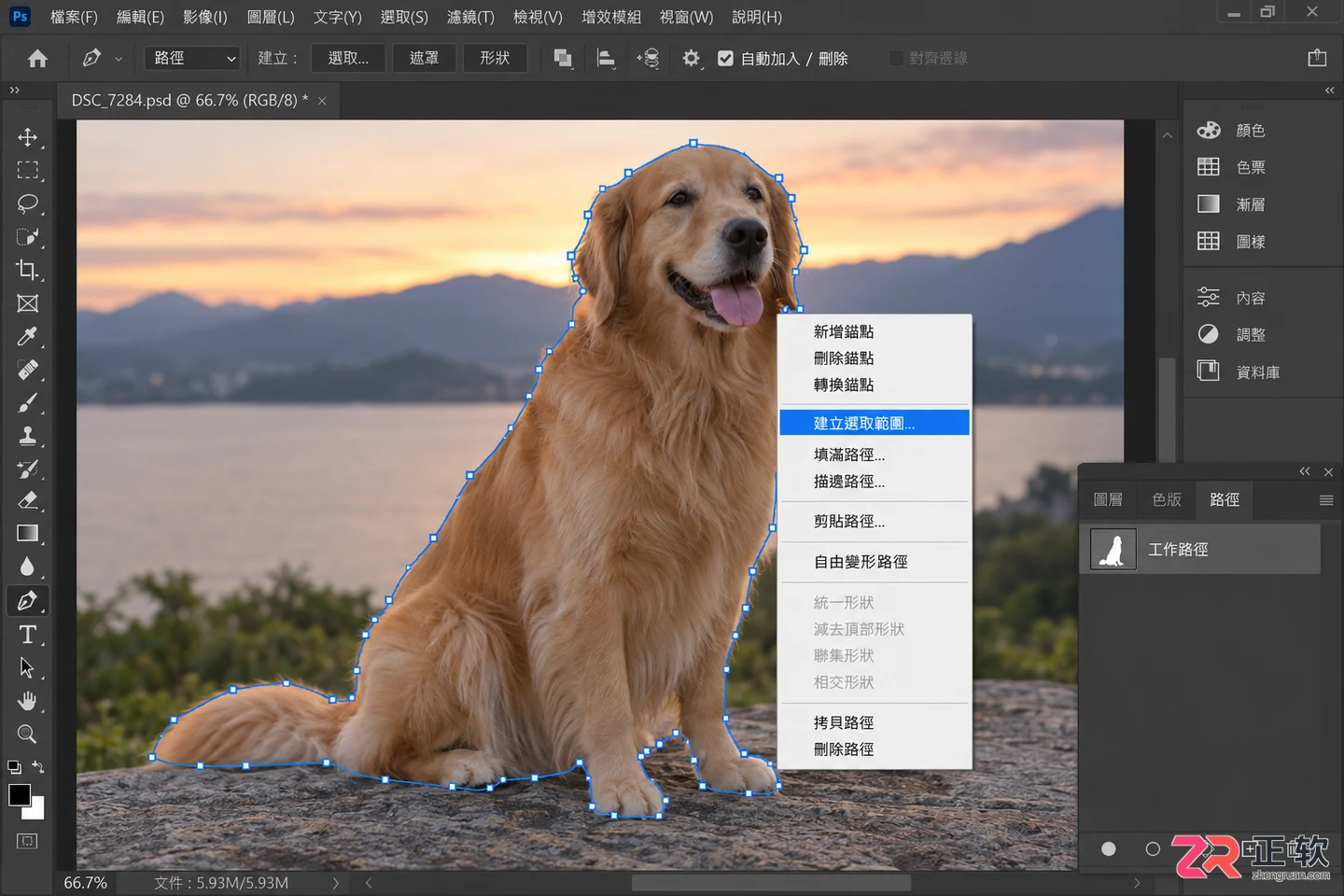Screen dimensions: 1344x896
Task: Select the Brush tool
Action: (x=27, y=403)
